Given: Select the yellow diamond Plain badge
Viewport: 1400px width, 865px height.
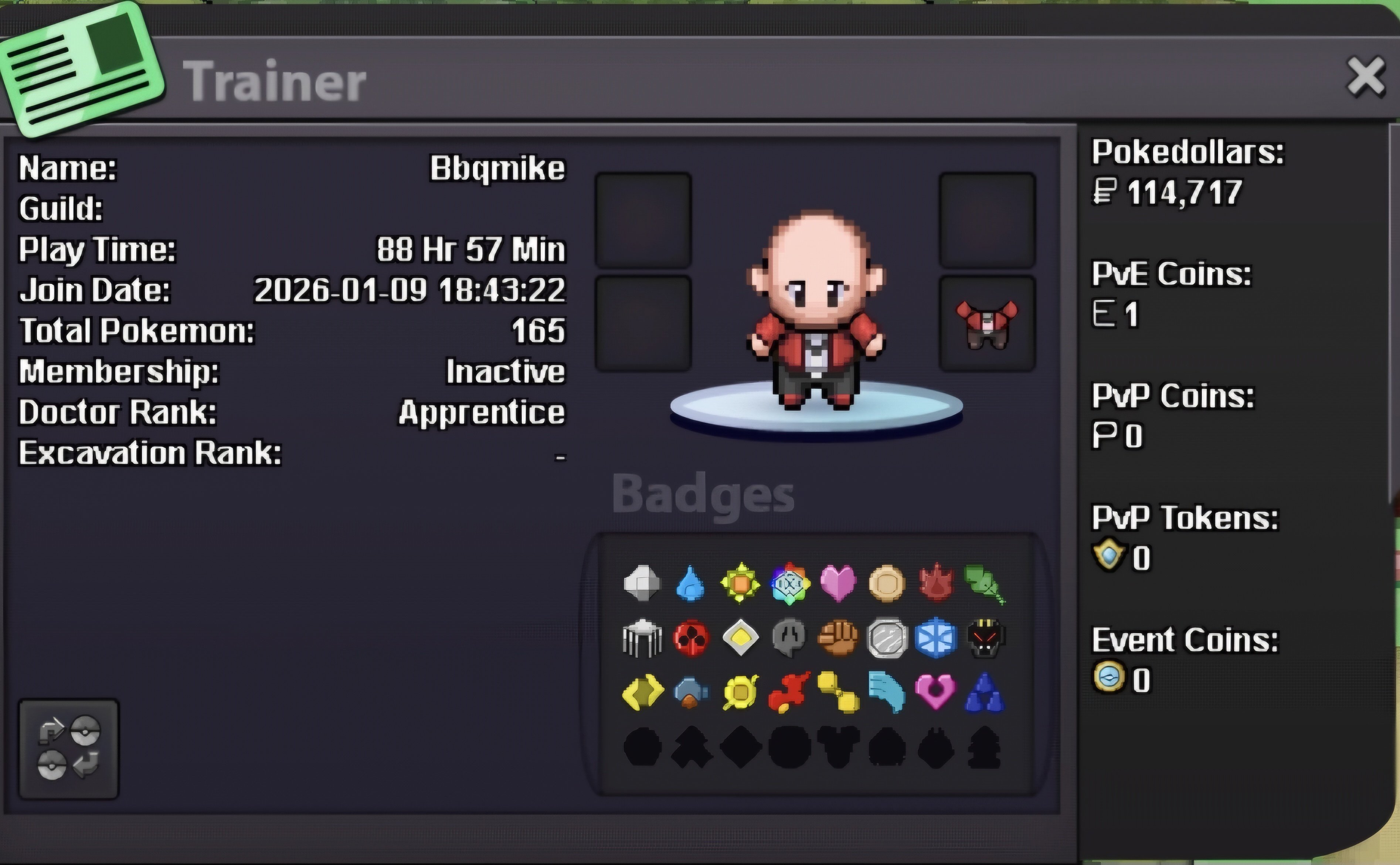Looking at the screenshot, I should (x=741, y=637).
